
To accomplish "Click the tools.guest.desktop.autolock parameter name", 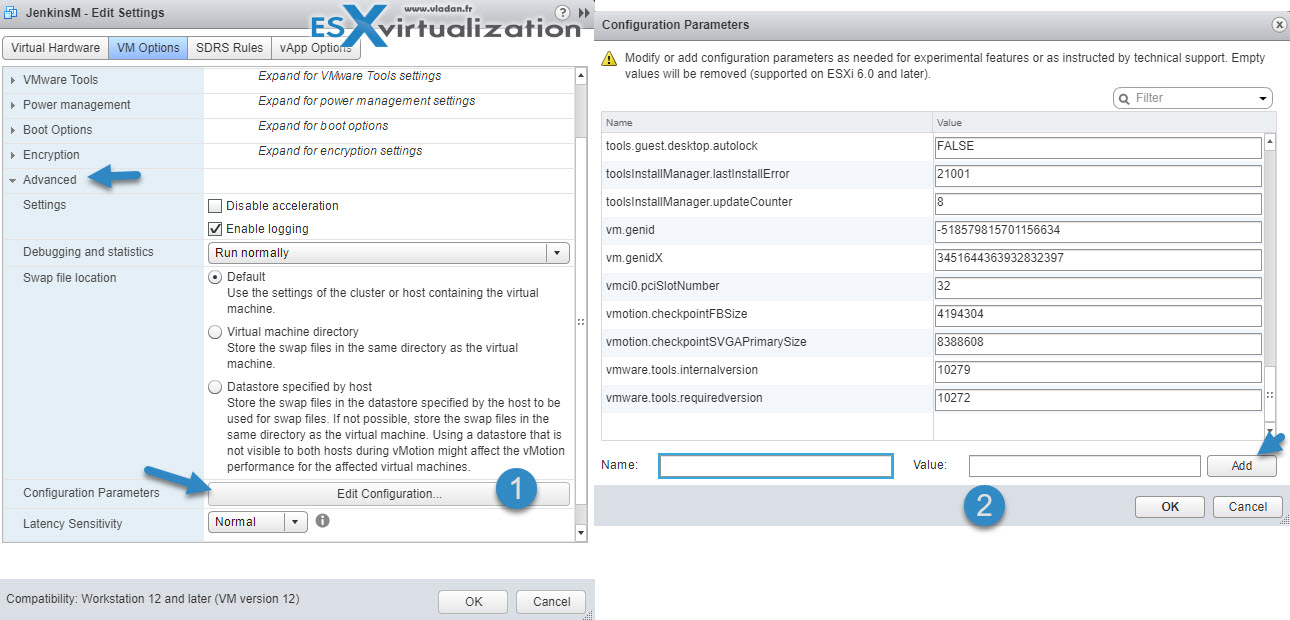I will point(682,146).
